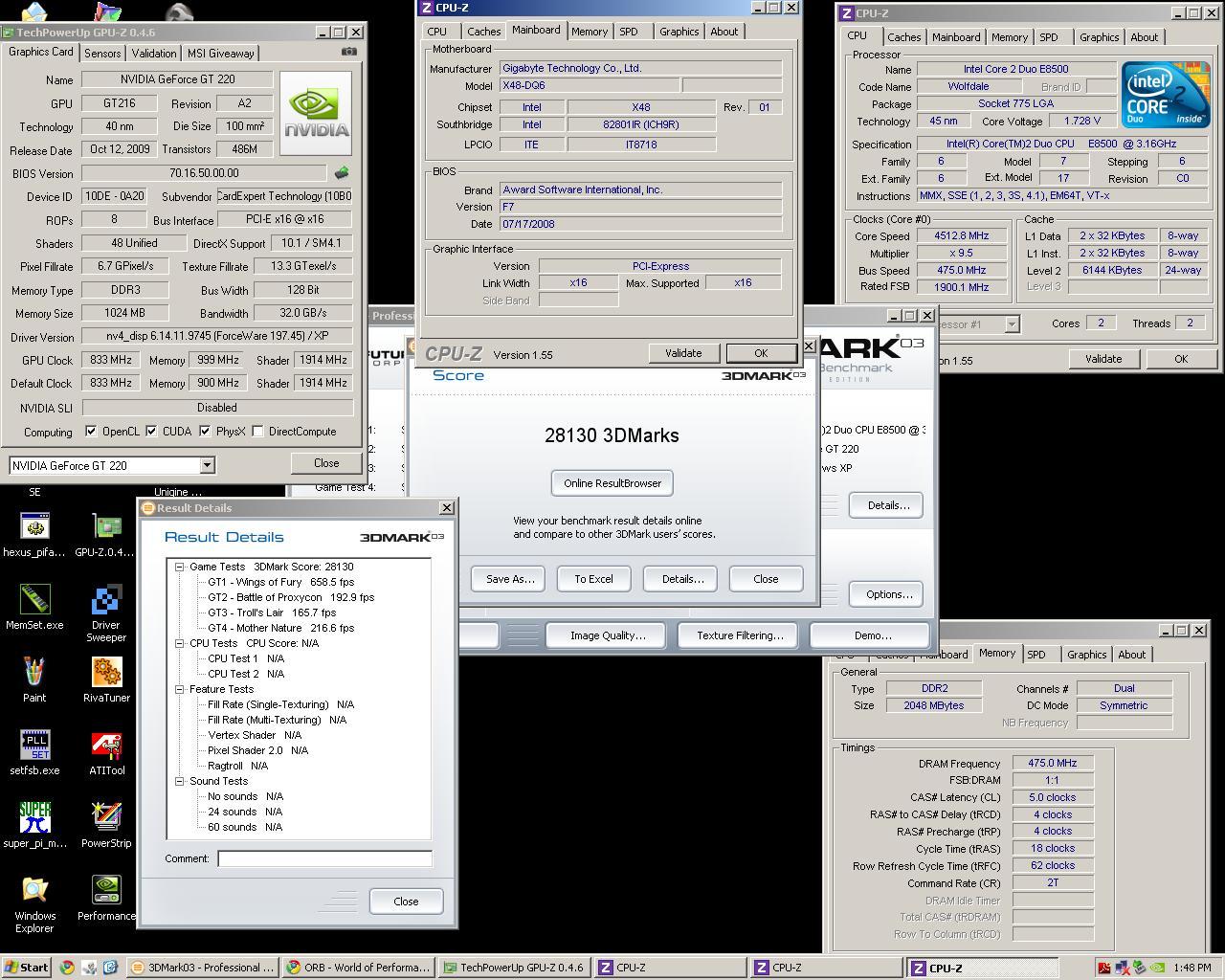Viewport: 1225px width, 980px height.
Task: Switch to 3DMark03 - Professional taskbar item
Action: (x=204, y=968)
